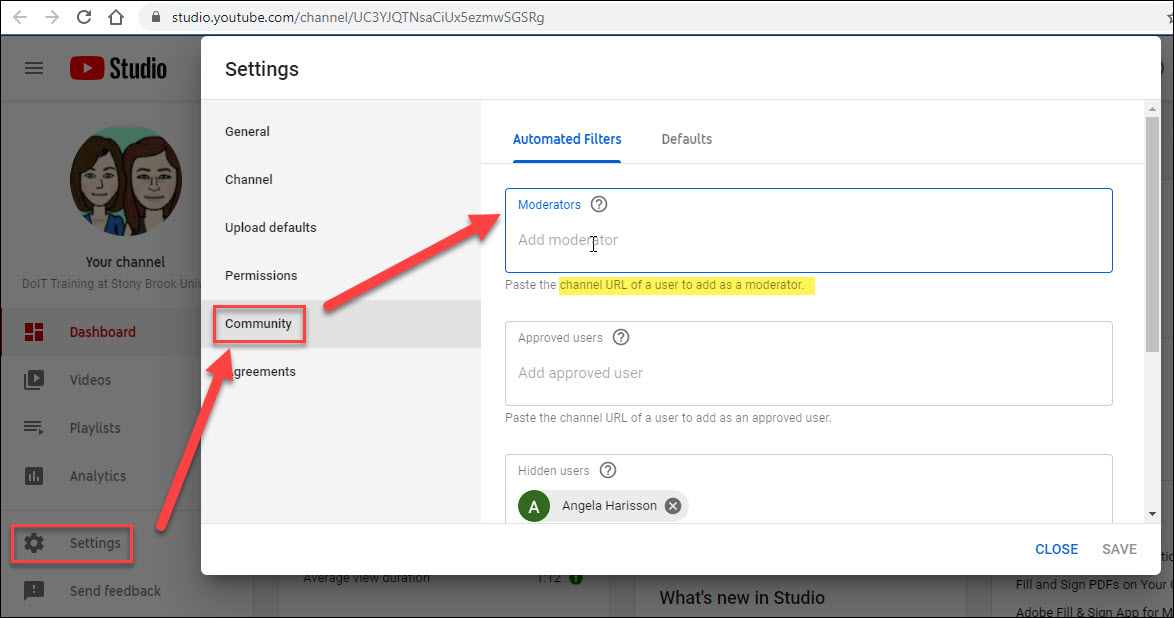This screenshot has width=1174, height=618.
Task: Open the Moderators help tooltip icon
Action: coord(598,204)
